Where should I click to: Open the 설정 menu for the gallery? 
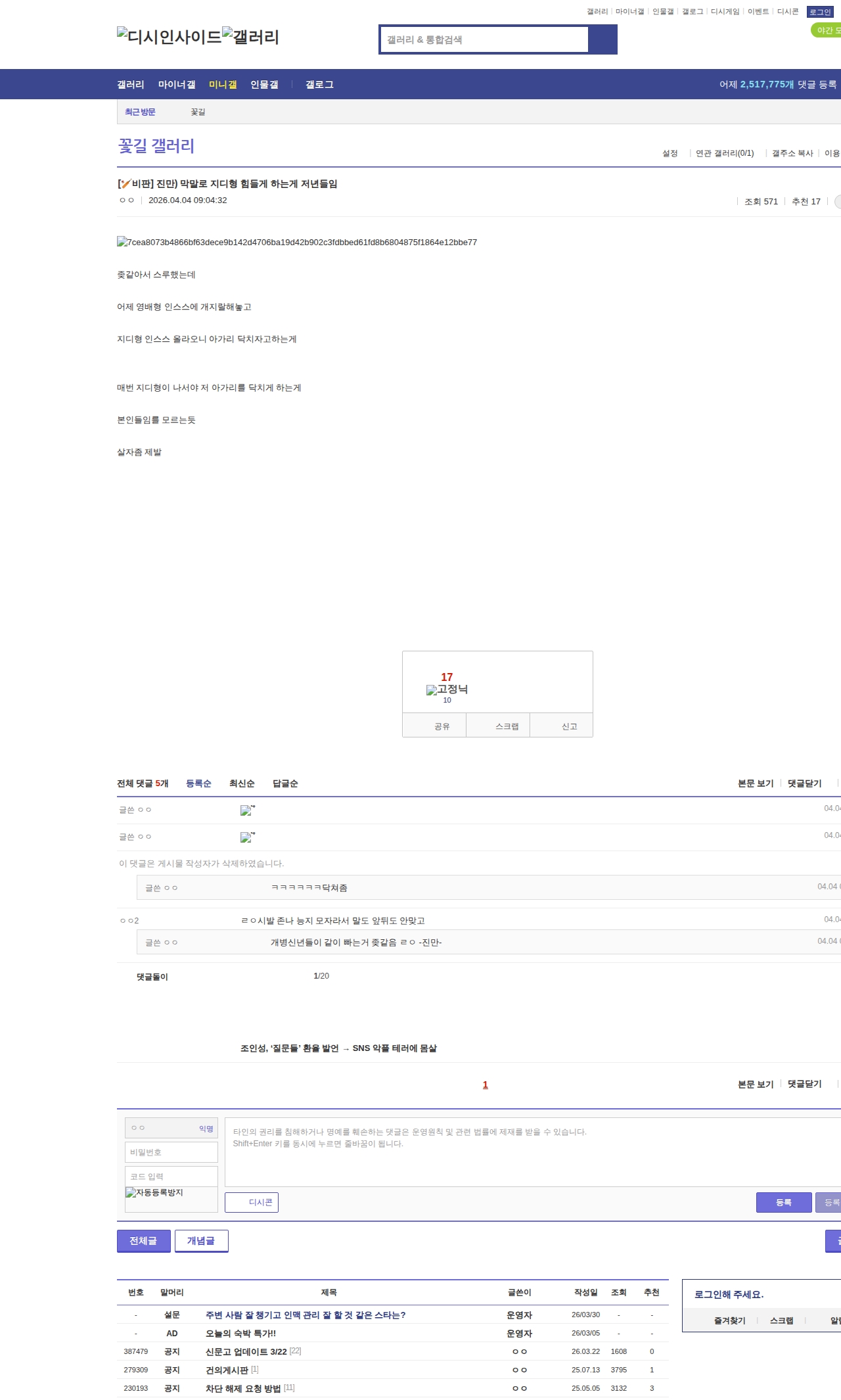coord(670,153)
